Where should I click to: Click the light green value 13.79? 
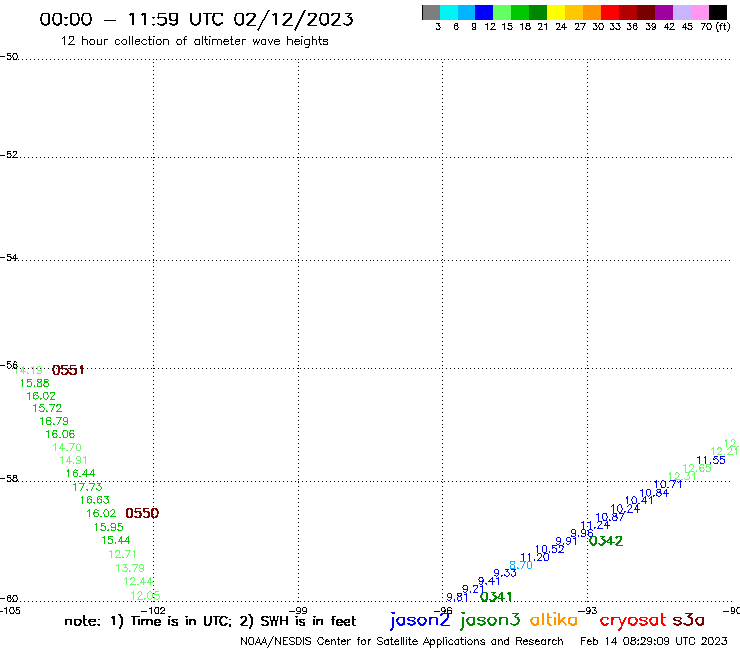(x=130, y=568)
